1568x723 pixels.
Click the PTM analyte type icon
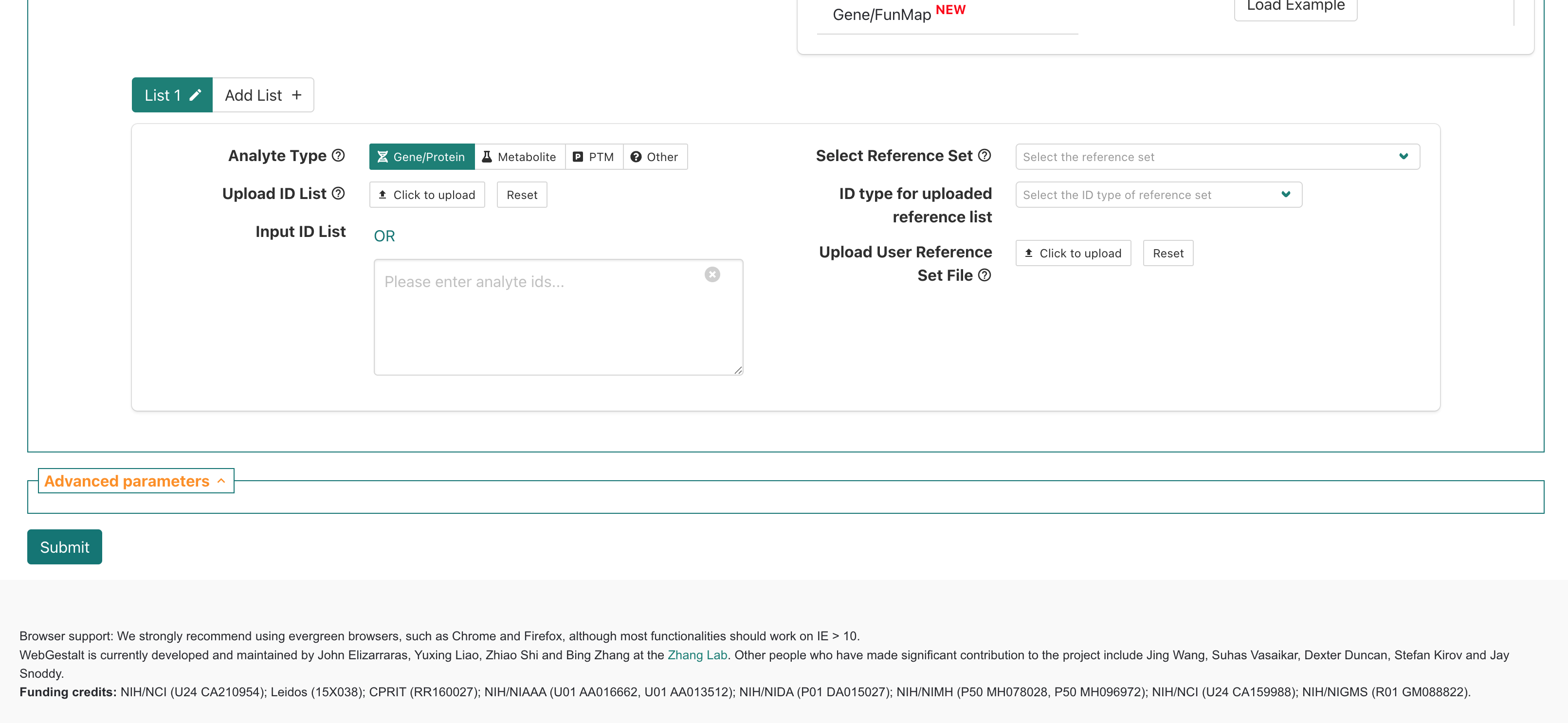tap(578, 156)
